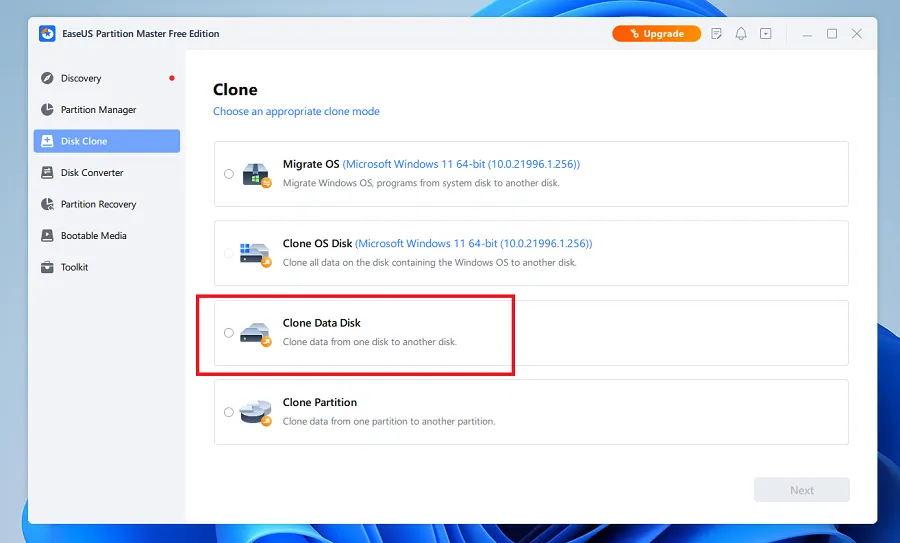
Task: Open the Discovery section
Action: click(107, 78)
